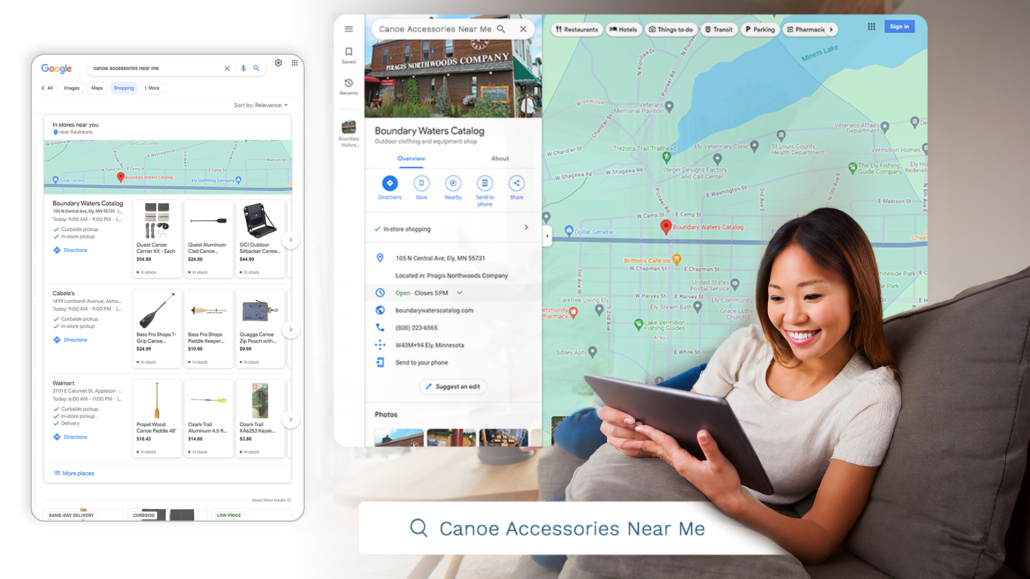Switch to the About tab
The height and width of the screenshot is (579, 1030).
click(x=500, y=158)
